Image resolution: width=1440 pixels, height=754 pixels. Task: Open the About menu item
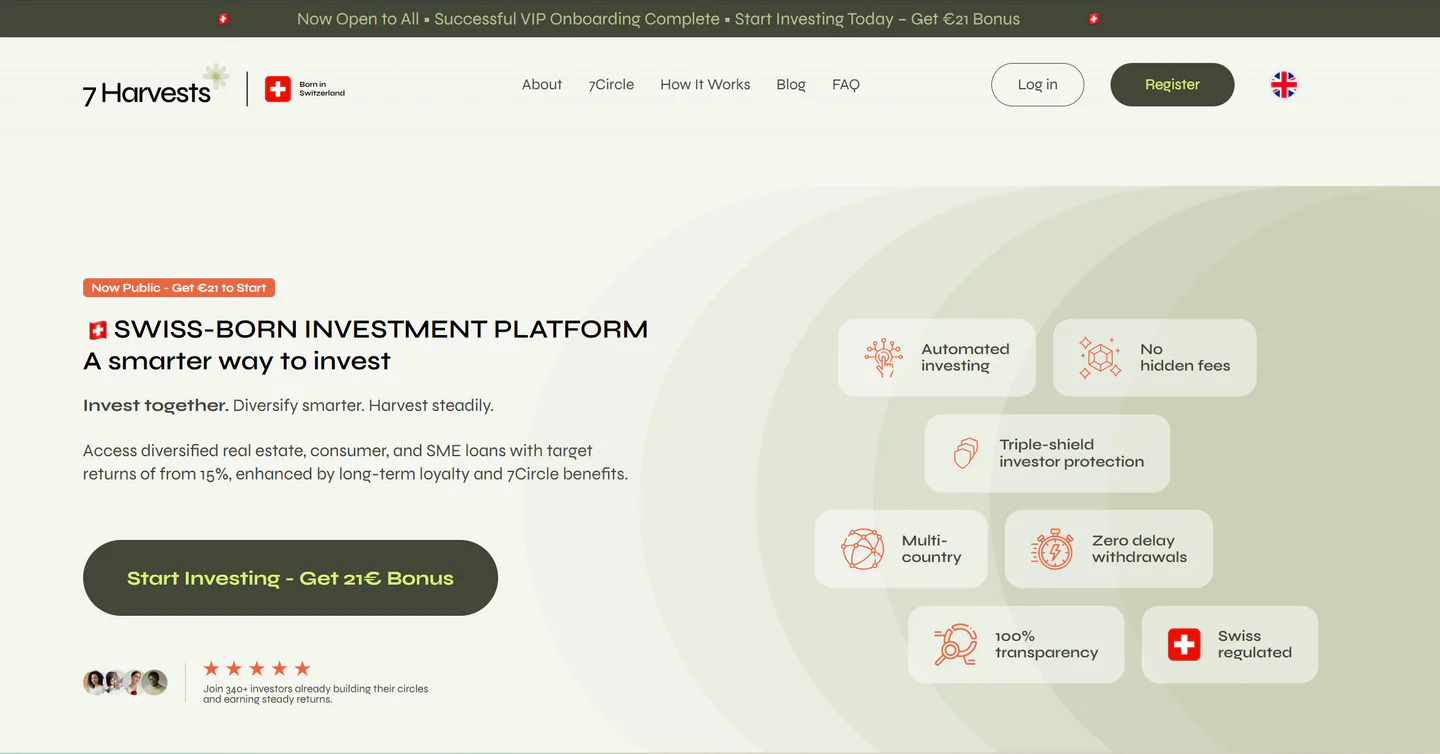[x=542, y=85]
